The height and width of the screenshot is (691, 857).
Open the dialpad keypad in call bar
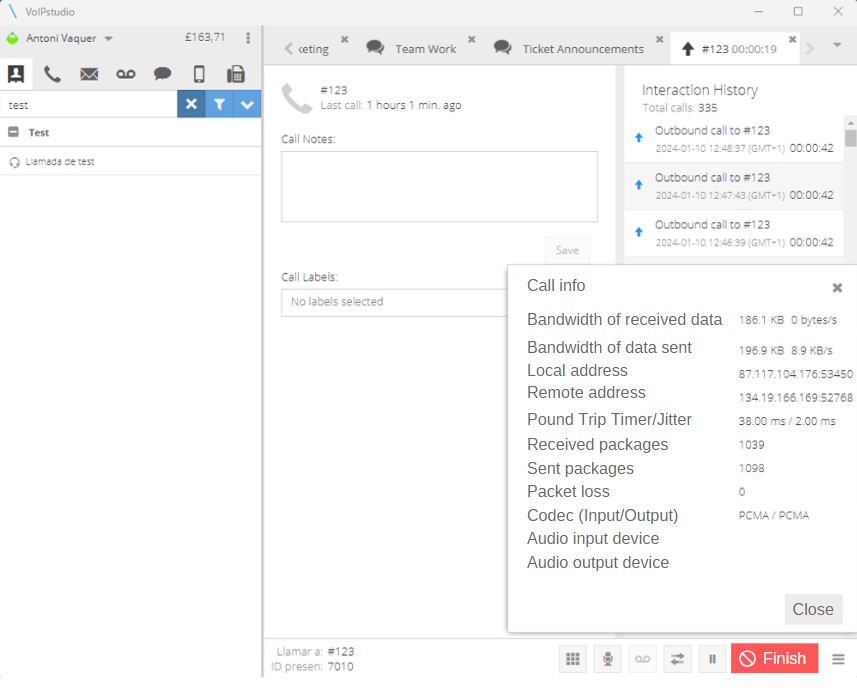pyautogui.click(x=573, y=658)
